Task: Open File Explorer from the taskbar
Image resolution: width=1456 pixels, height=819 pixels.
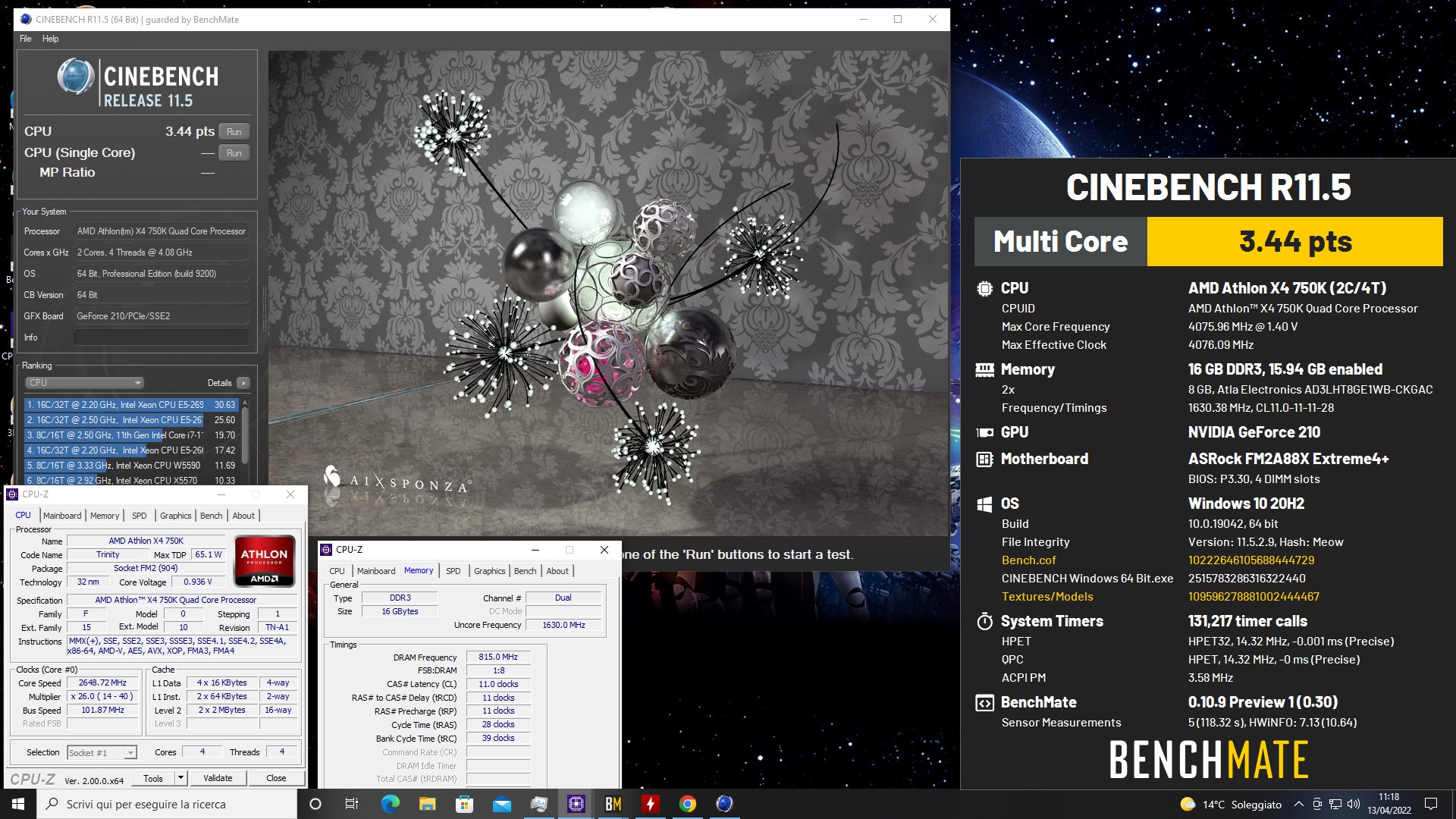Action: (427, 804)
